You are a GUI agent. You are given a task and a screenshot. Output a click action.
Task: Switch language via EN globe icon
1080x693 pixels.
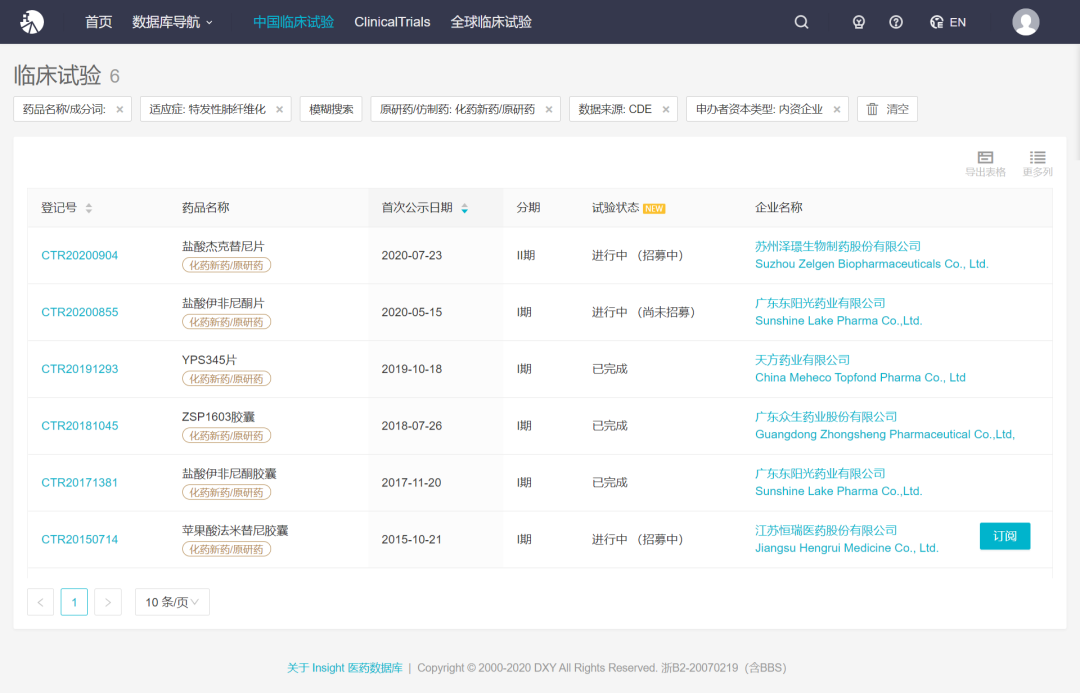(x=948, y=22)
